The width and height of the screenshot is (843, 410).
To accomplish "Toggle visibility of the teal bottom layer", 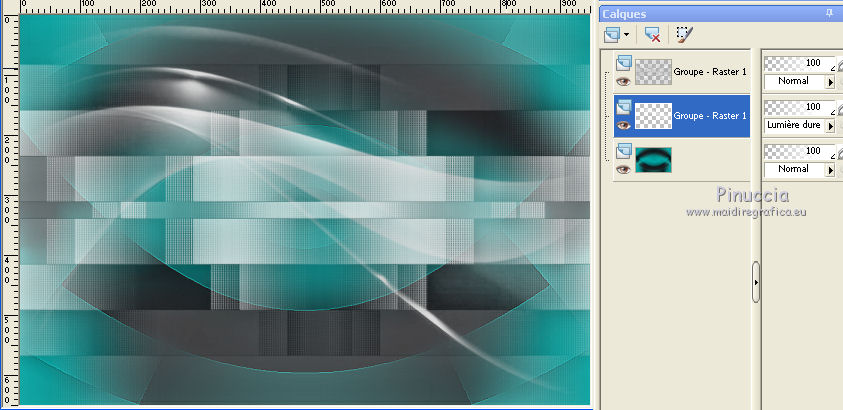I will [623, 169].
